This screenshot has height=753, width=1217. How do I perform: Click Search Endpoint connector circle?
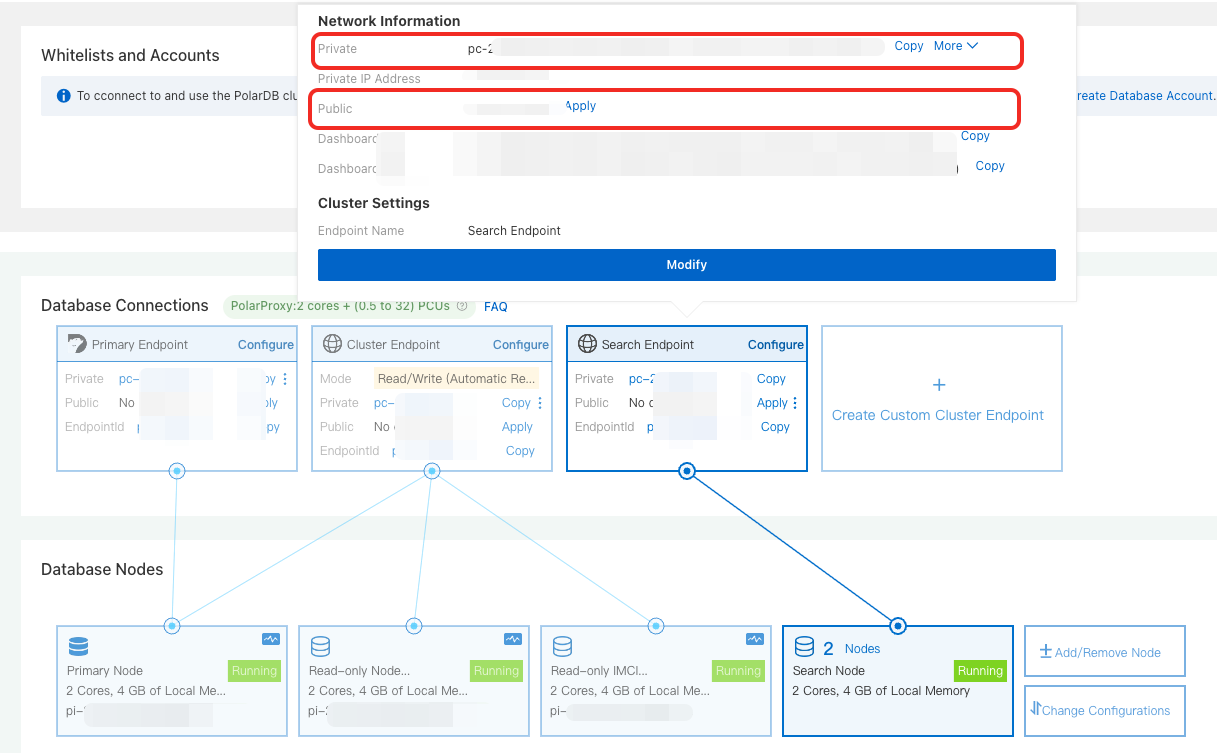[687, 471]
